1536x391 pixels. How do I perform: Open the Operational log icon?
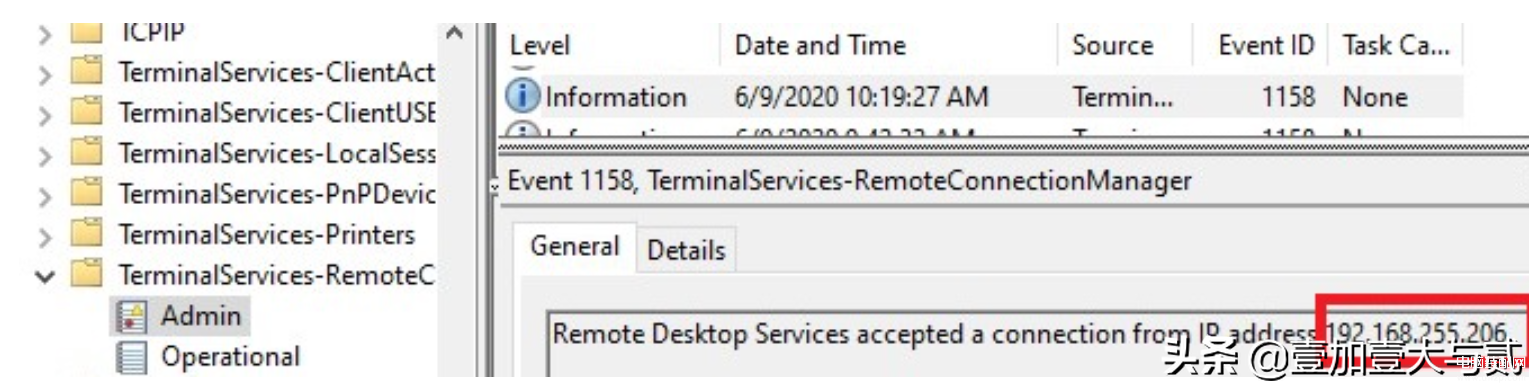(x=131, y=357)
